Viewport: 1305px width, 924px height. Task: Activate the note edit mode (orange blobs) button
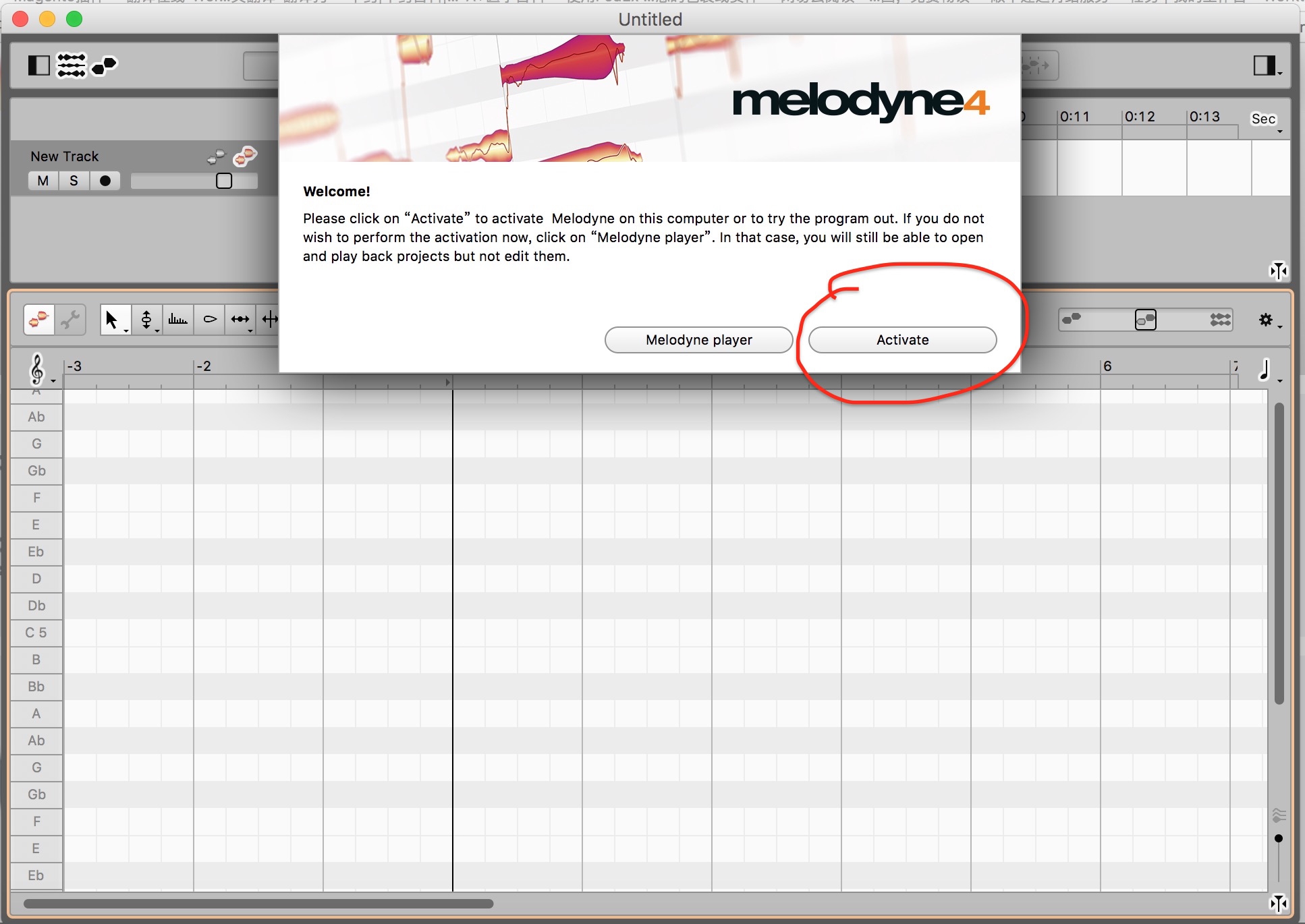pyautogui.click(x=39, y=319)
